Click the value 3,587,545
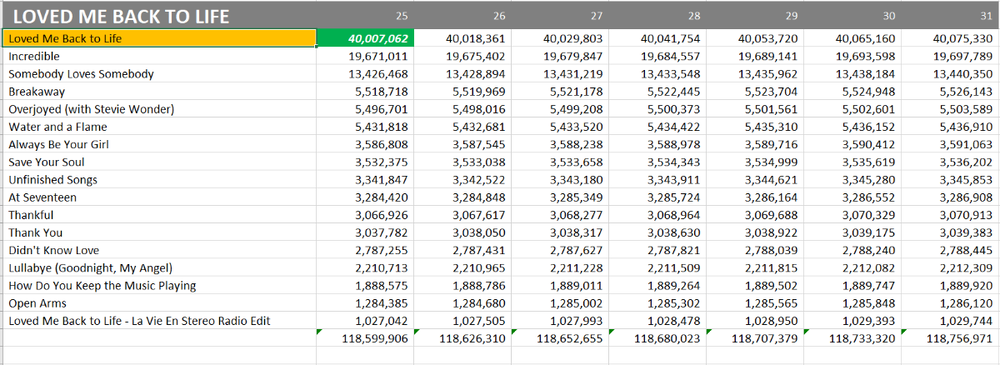This screenshot has height=365, width=1000. [x=462, y=144]
